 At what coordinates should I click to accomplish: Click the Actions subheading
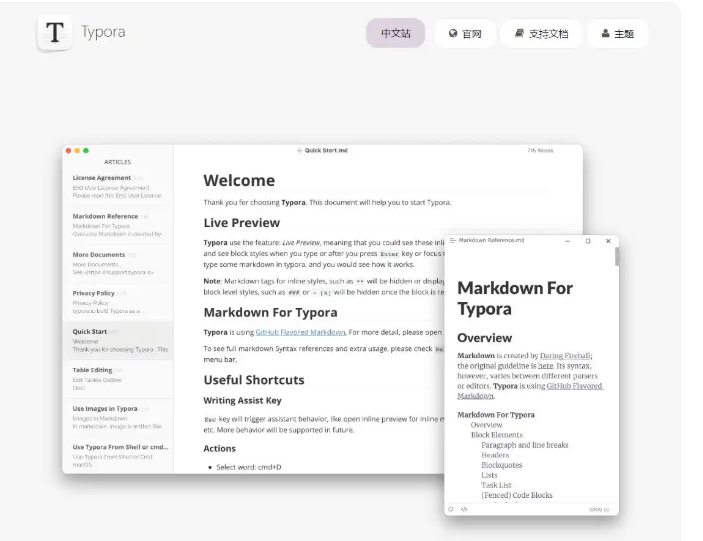pyautogui.click(x=219, y=449)
